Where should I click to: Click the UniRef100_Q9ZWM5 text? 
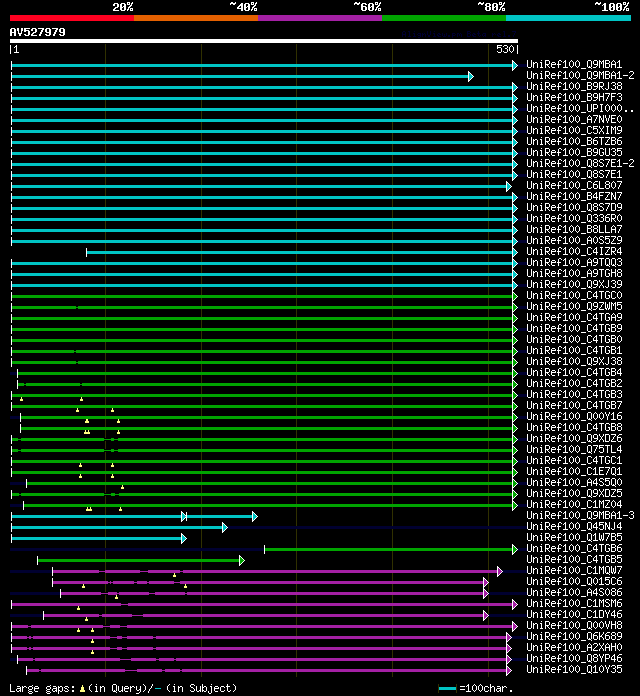point(574,306)
